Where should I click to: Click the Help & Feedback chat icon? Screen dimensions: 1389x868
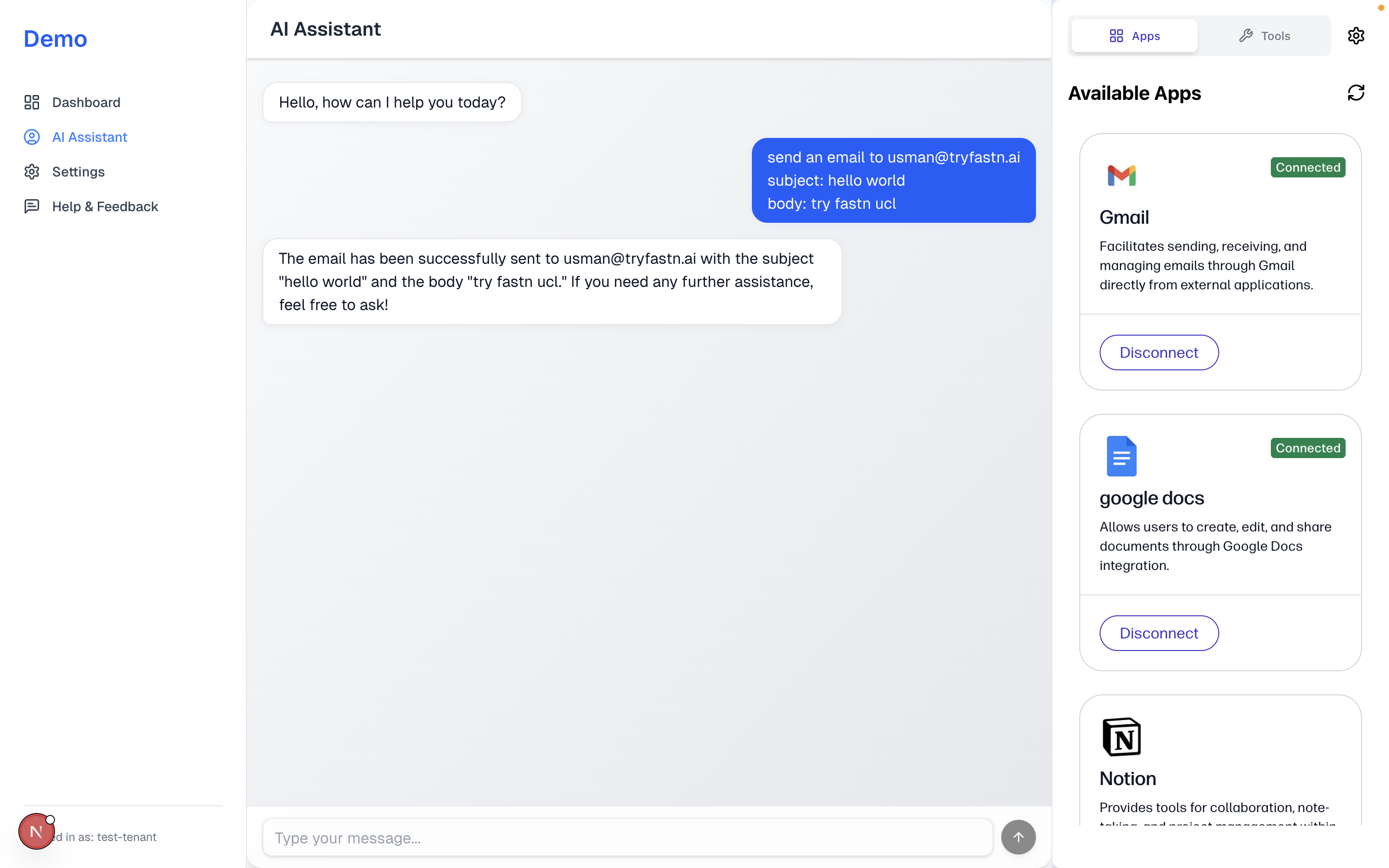click(31, 206)
